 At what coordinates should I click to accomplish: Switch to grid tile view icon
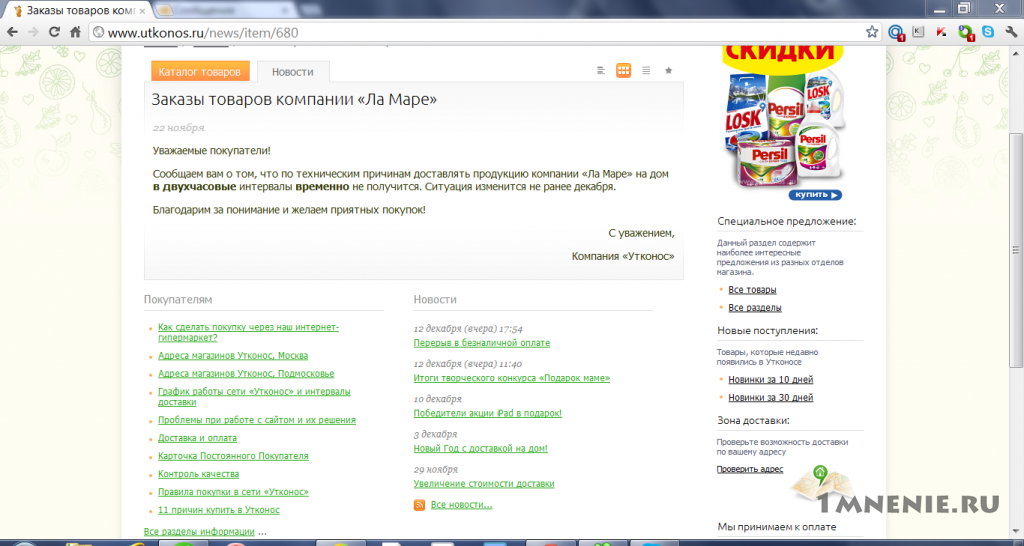click(x=624, y=71)
